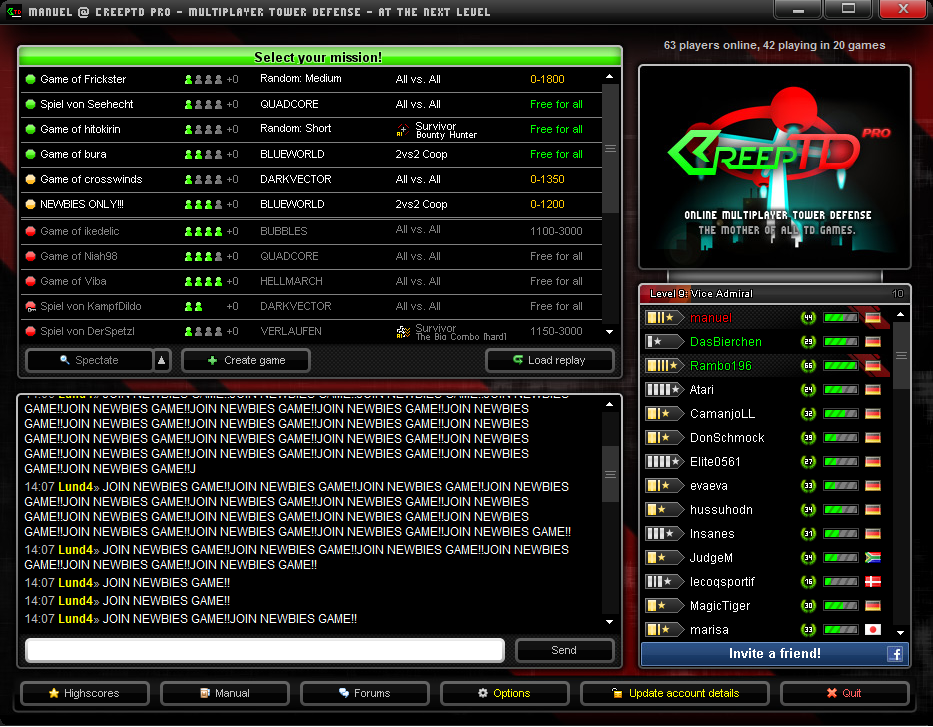
Task: Click the level badge beside DasBierchen
Action: click(x=808, y=342)
